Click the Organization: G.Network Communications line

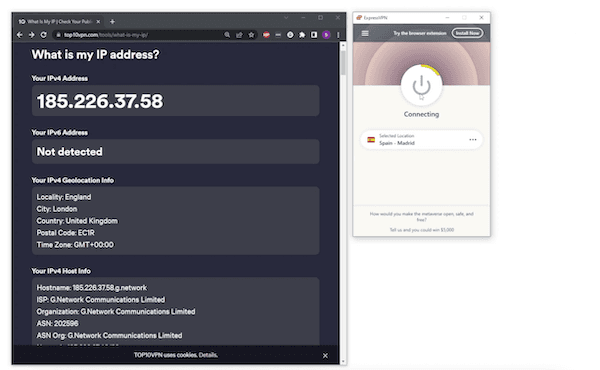[116, 311]
